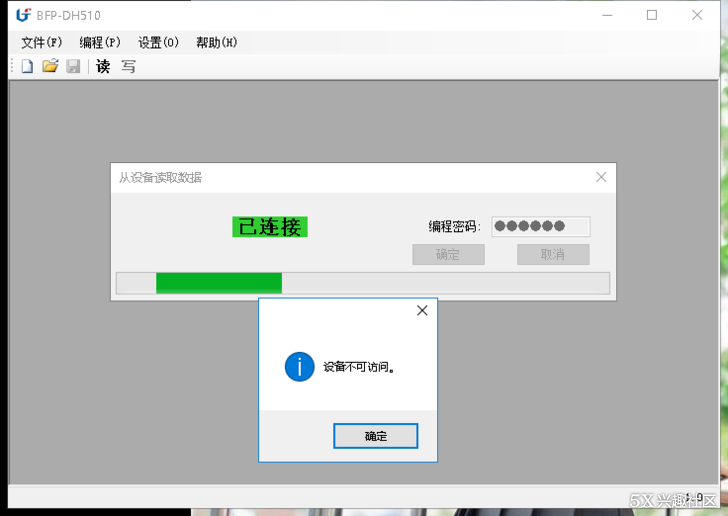Click the greyed 确定 button in read dialog
Viewport: 728px width, 516px height.
click(448, 255)
